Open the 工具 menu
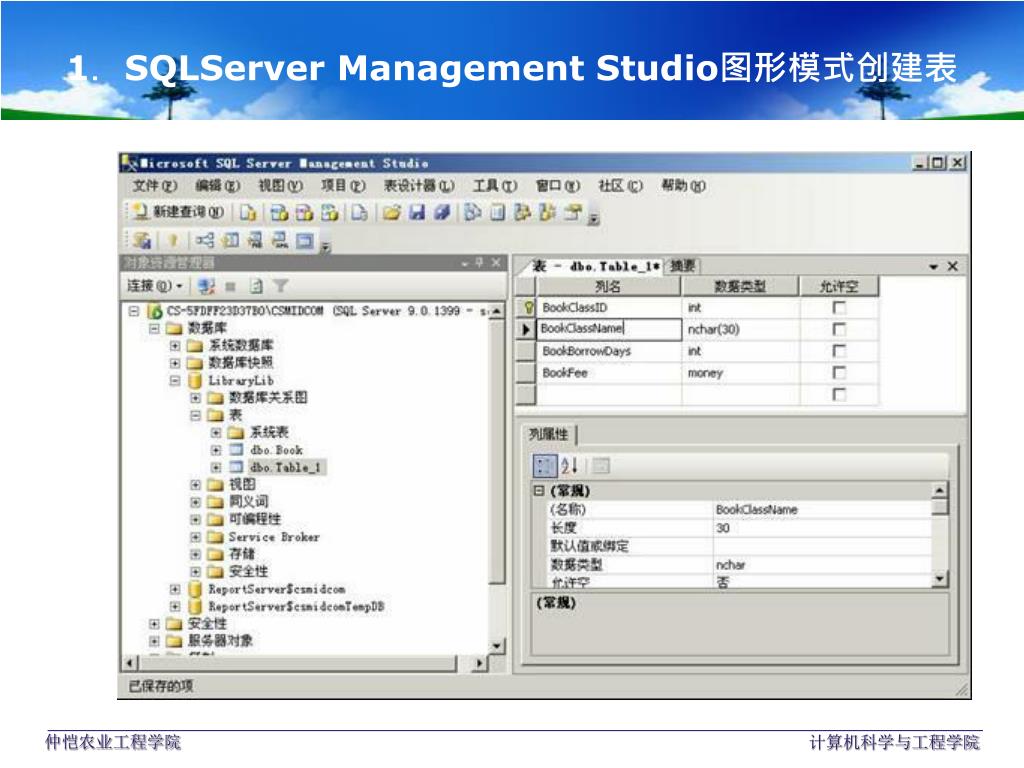 coord(495,185)
